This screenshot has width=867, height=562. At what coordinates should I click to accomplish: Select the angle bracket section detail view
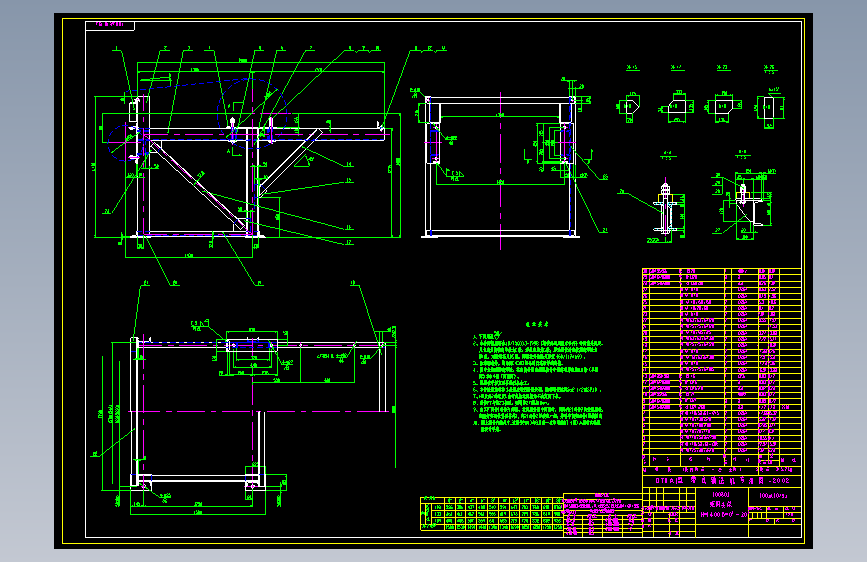744,205
